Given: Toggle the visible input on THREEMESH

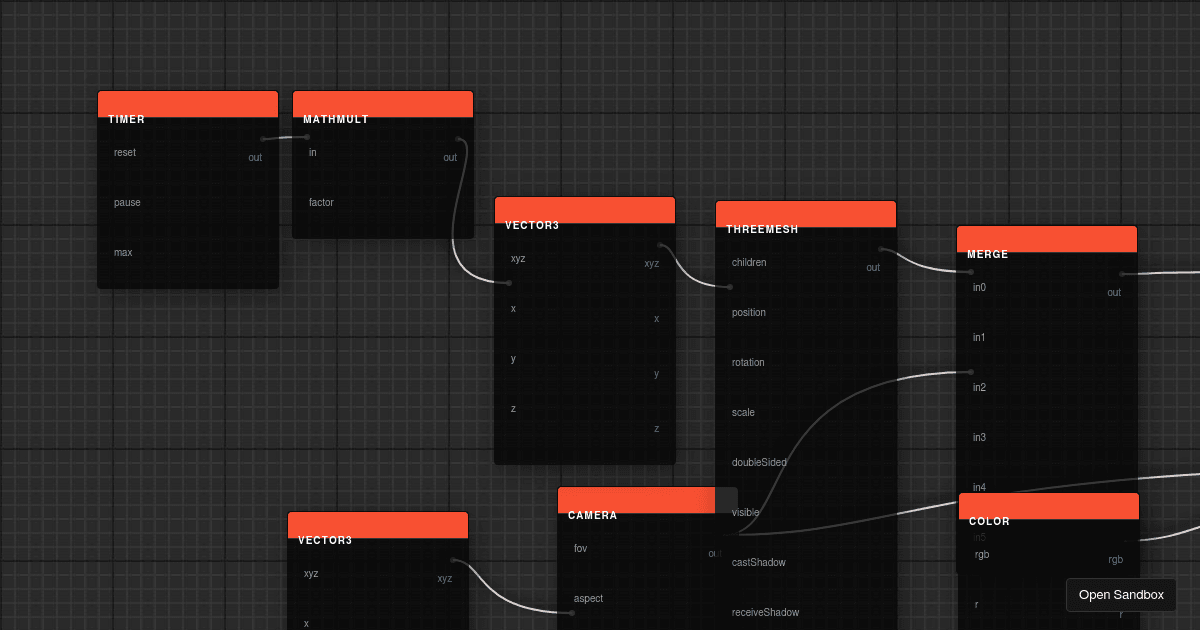Looking at the screenshot, I should (x=745, y=512).
